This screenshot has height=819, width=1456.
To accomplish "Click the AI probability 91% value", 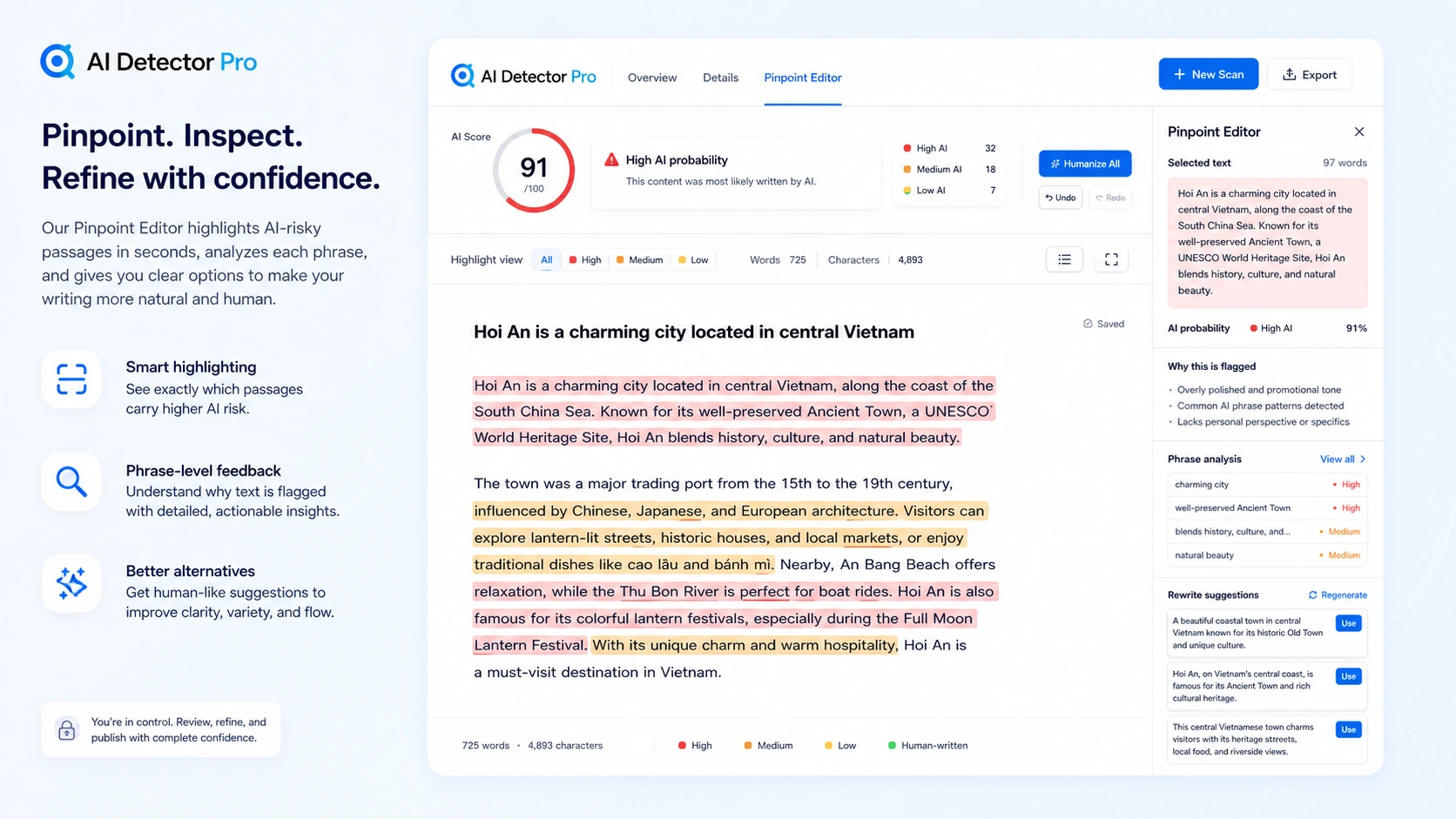I will tap(1356, 328).
